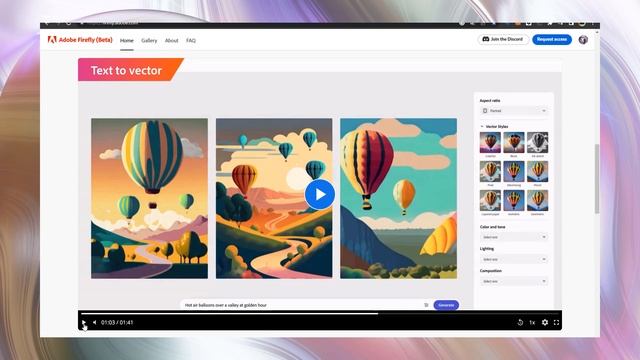
Task: Open the Aspect ratio dropdown
Action: (x=514, y=111)
